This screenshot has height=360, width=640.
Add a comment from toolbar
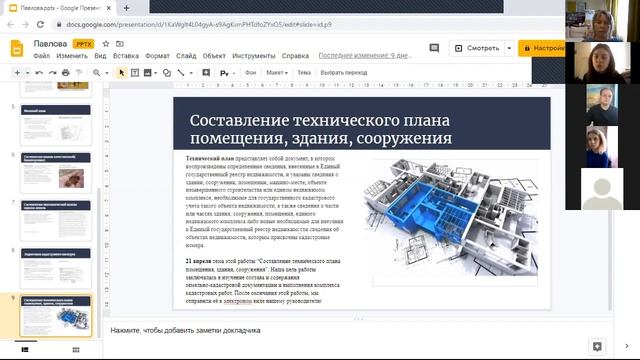206,73
